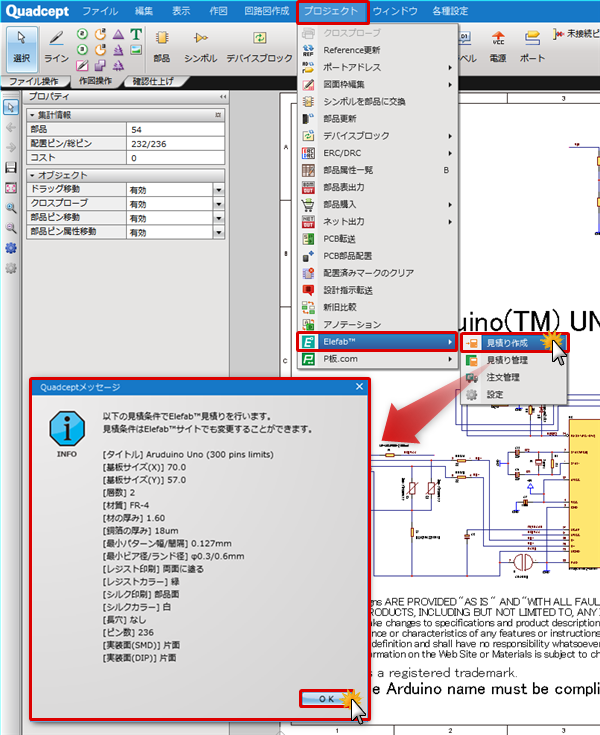The height and width of the screenshot is (735, 600).
Task: Collapse the プロパティ panel arrows
Action: tap(223, 97)
